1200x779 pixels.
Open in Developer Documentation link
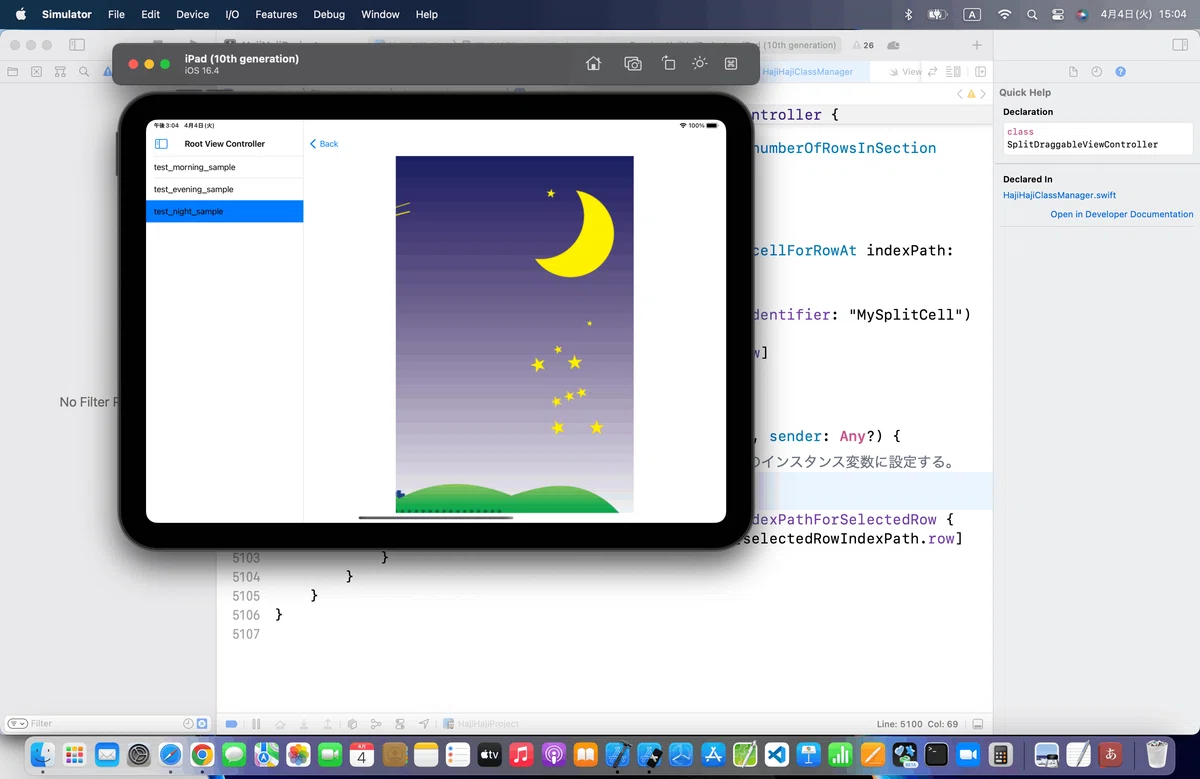coord(1121,214)
